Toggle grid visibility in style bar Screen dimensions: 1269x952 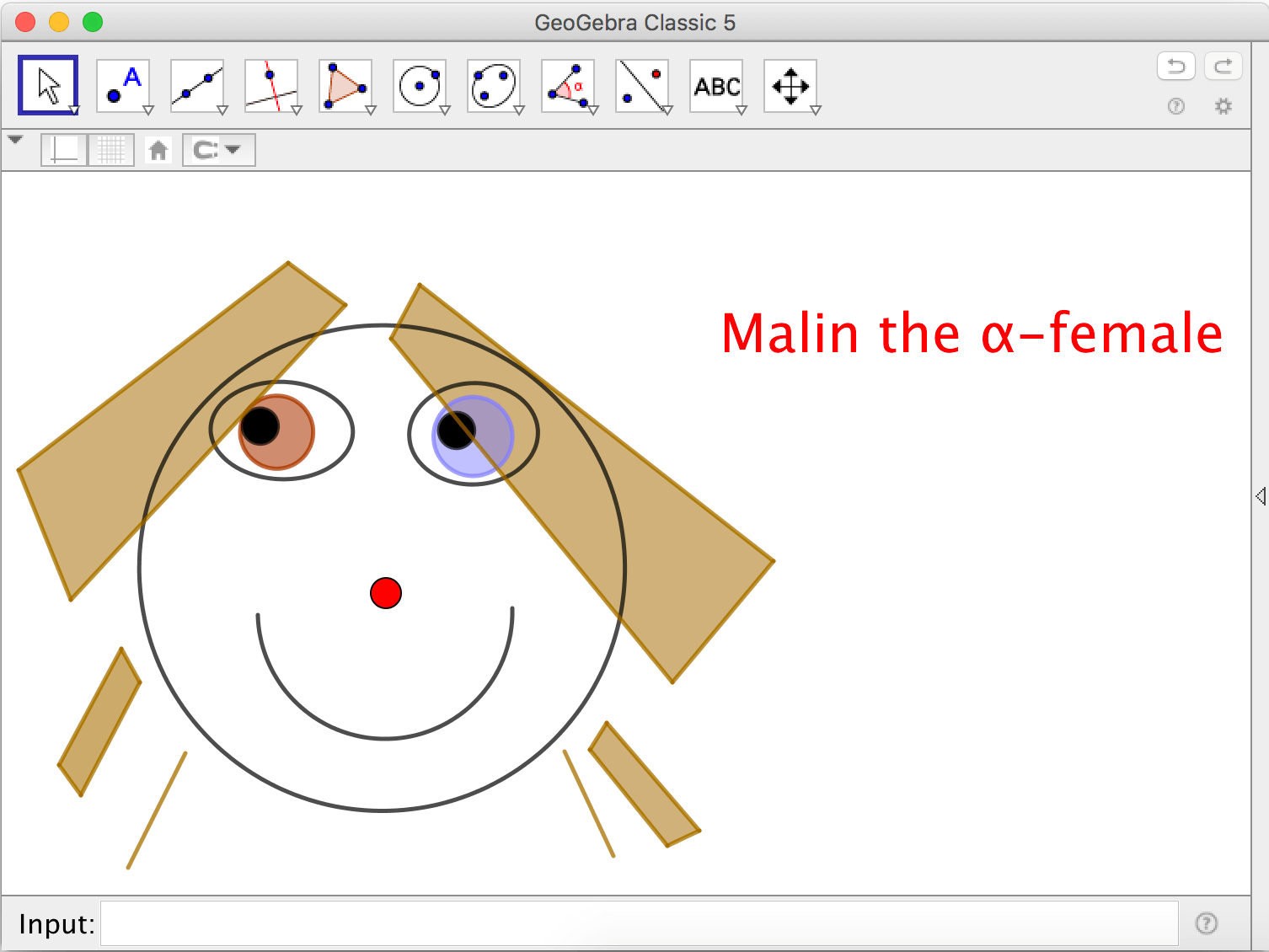click(x=111, y=150)
